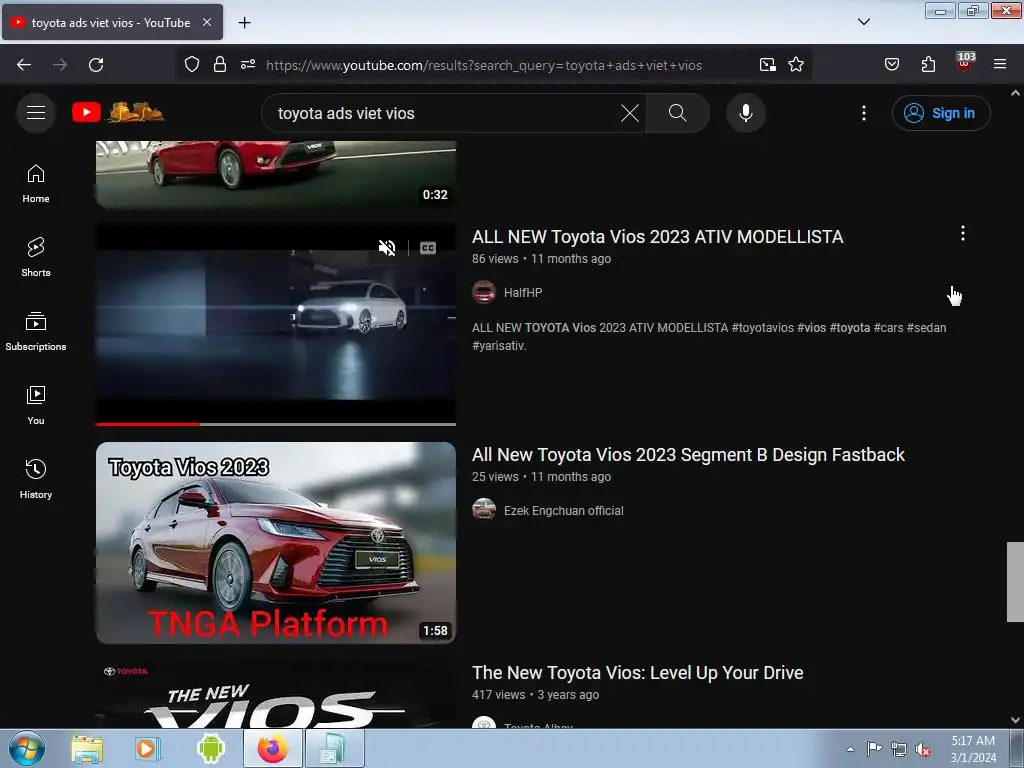Show hidden system tray icons

[x=850, y=749]
